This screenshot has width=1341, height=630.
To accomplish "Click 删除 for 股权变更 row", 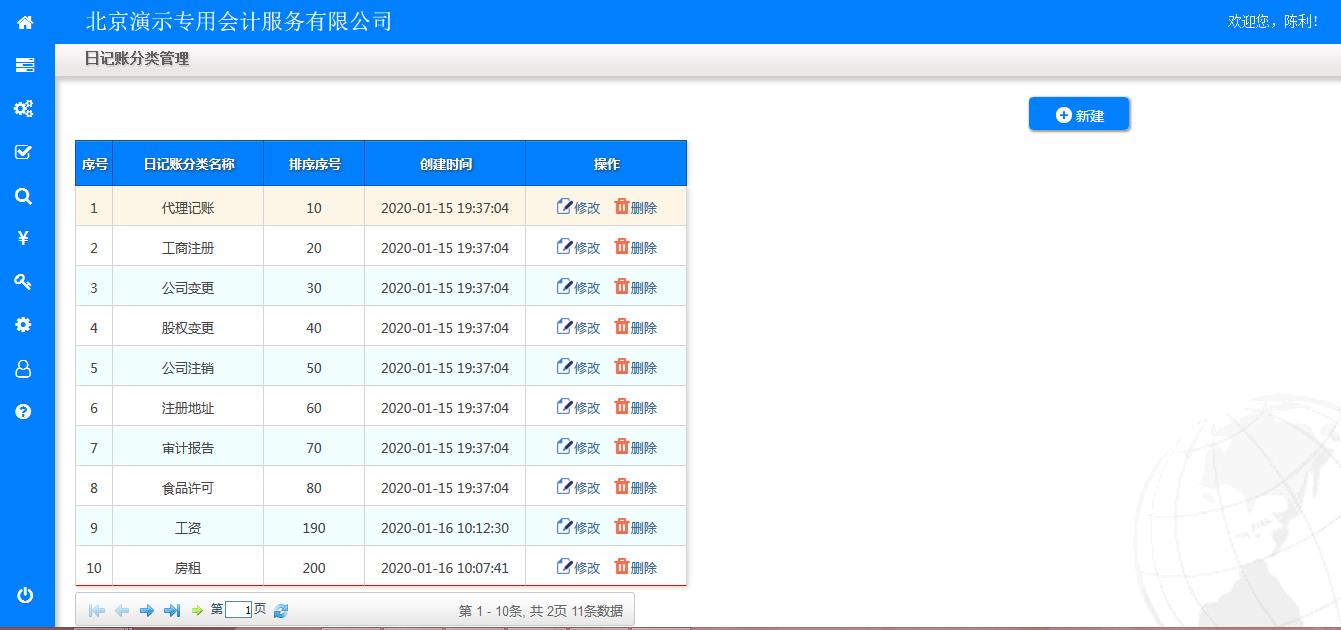I will pos(636,327).
